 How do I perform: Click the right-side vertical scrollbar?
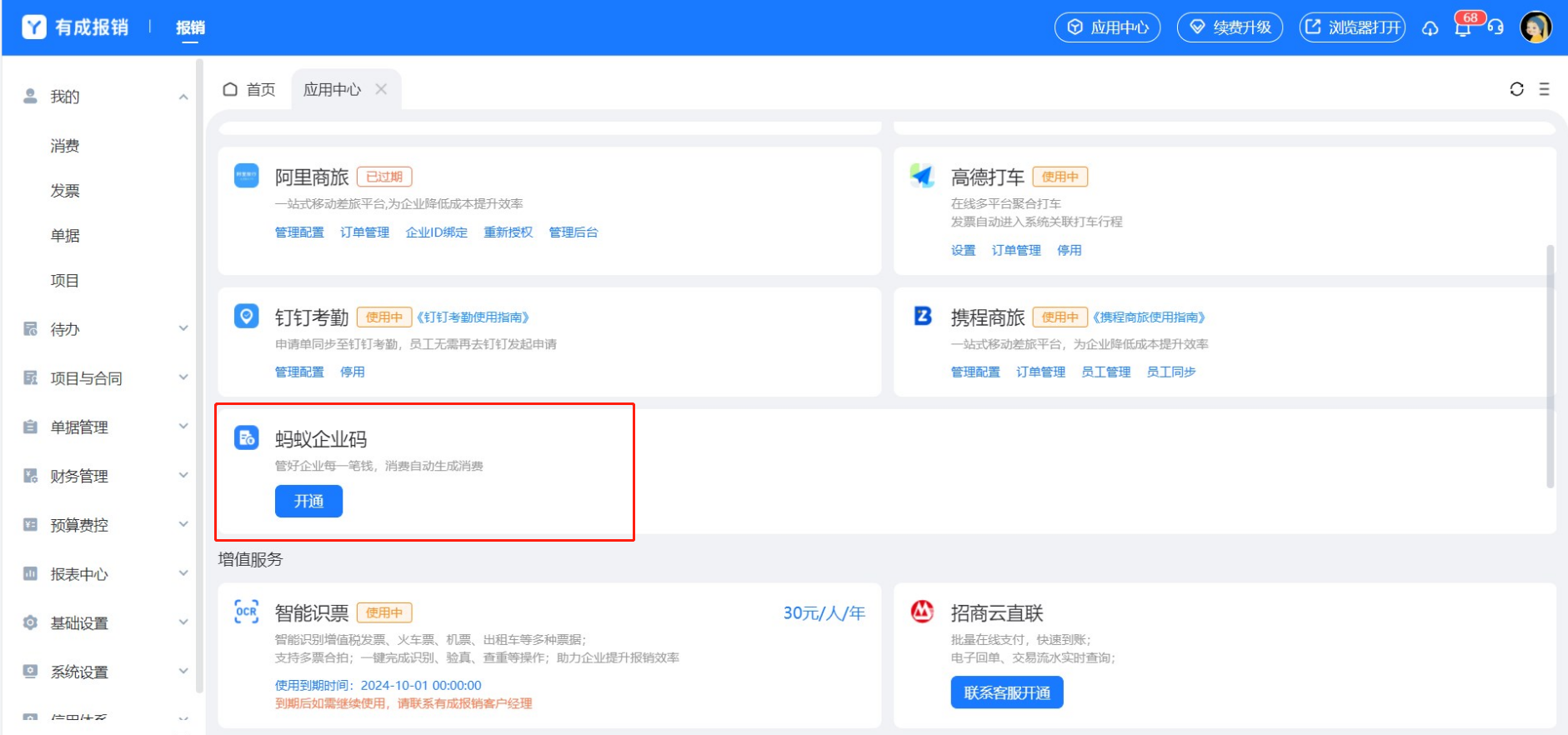[1550, 367]
